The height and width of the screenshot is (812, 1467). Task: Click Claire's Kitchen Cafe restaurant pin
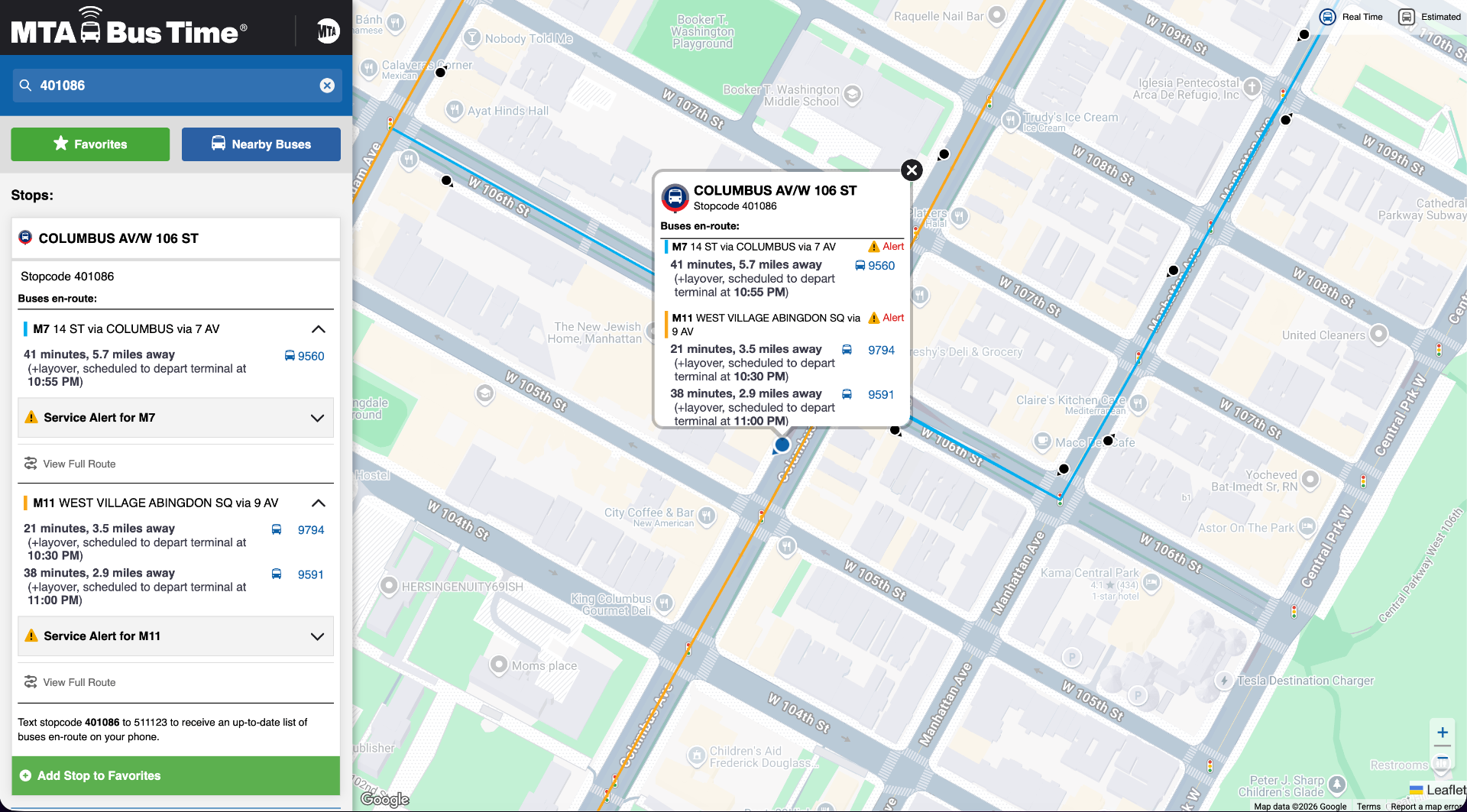click(x=1138, y=403)
